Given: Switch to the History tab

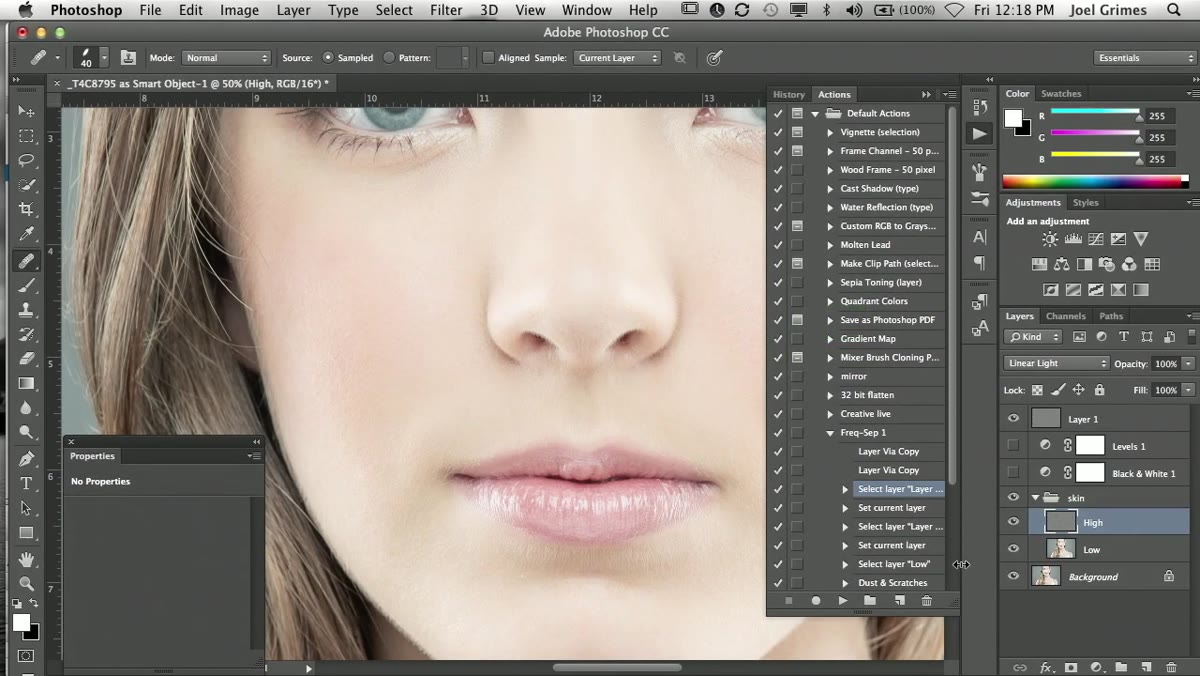Looking at the screenshot, I should point(788,95).
